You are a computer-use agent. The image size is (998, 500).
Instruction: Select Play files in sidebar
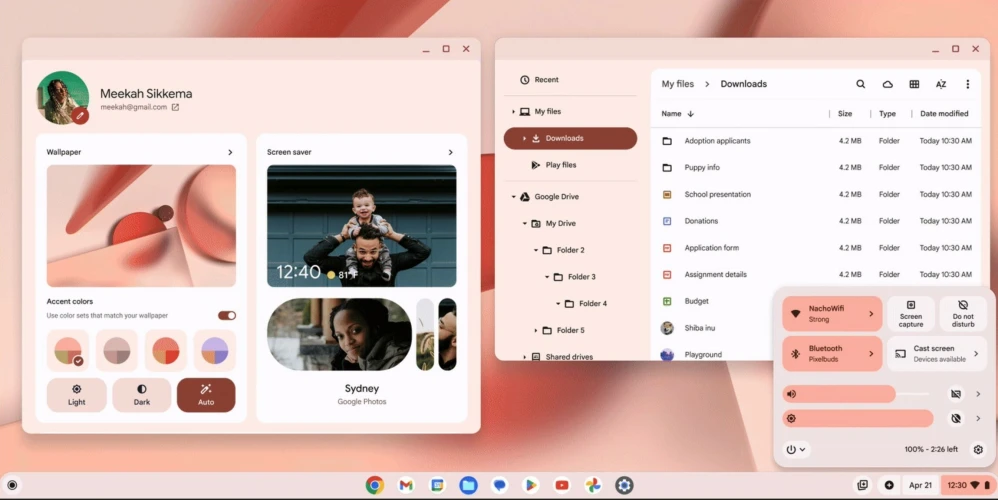560,165
